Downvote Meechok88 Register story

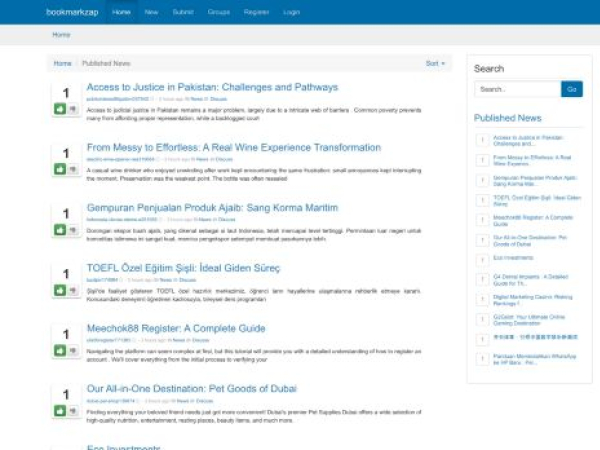pyautogui.click(x=73, y=350)
